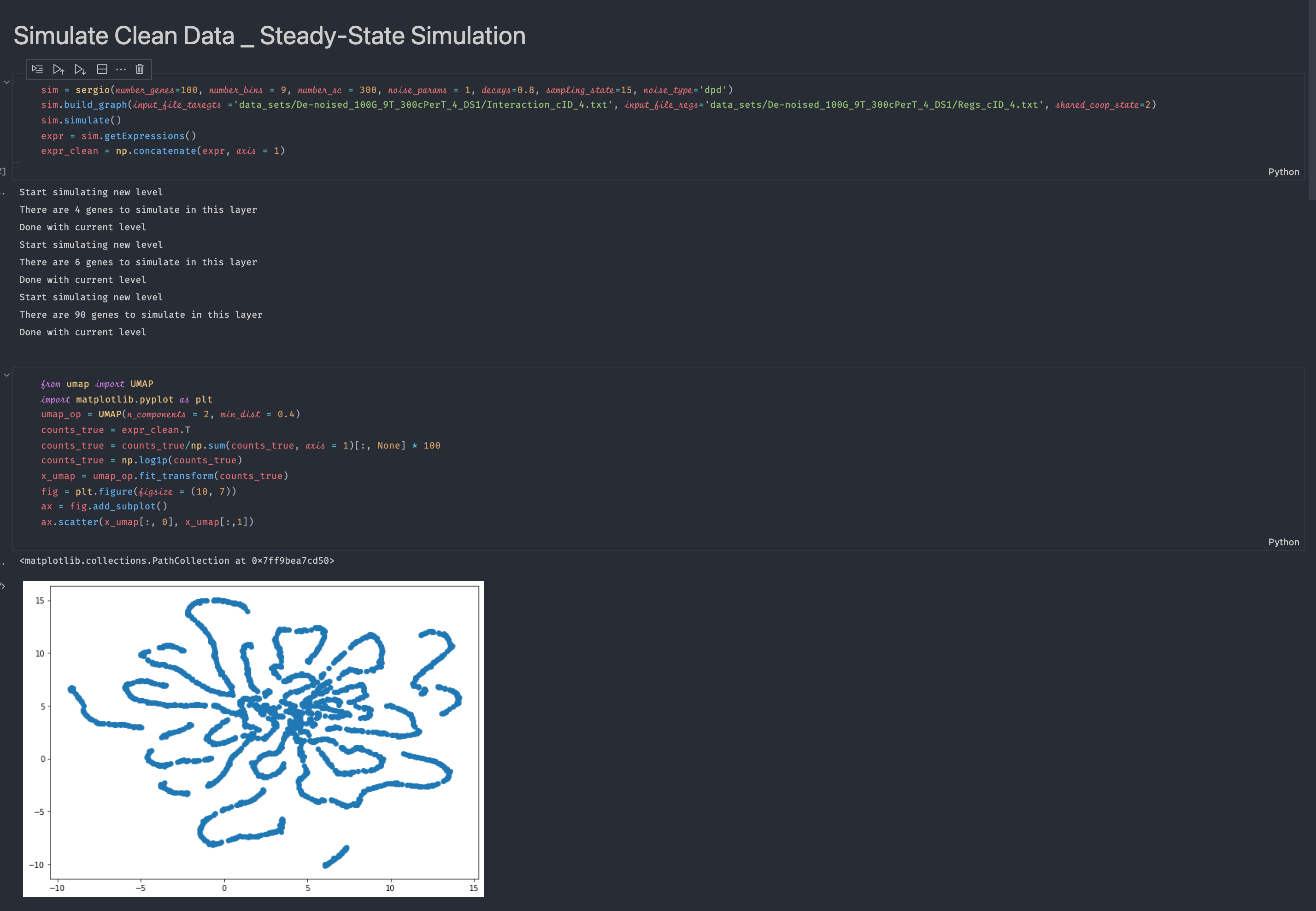Place cursor on the 'sim.simulate()' line
The image size is (1316, 911).
(x=81, y=121)
